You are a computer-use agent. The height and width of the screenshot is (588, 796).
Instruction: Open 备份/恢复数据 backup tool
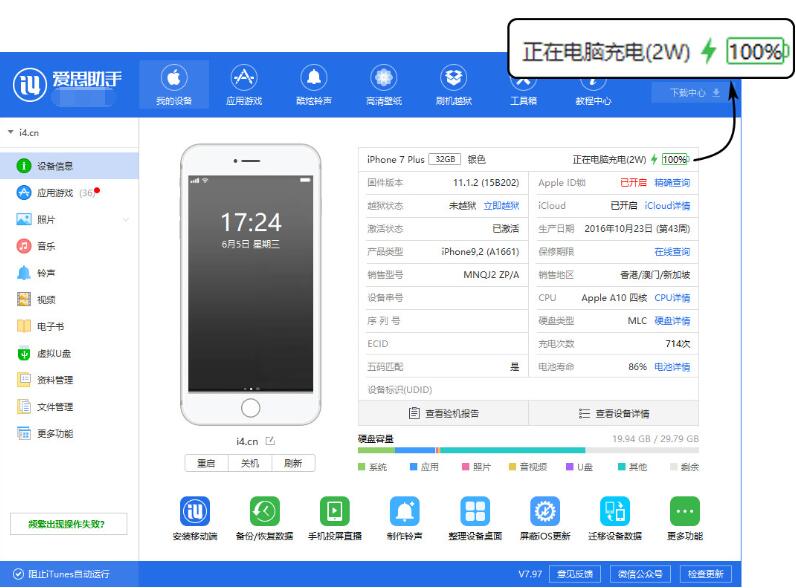pos(264,511)
